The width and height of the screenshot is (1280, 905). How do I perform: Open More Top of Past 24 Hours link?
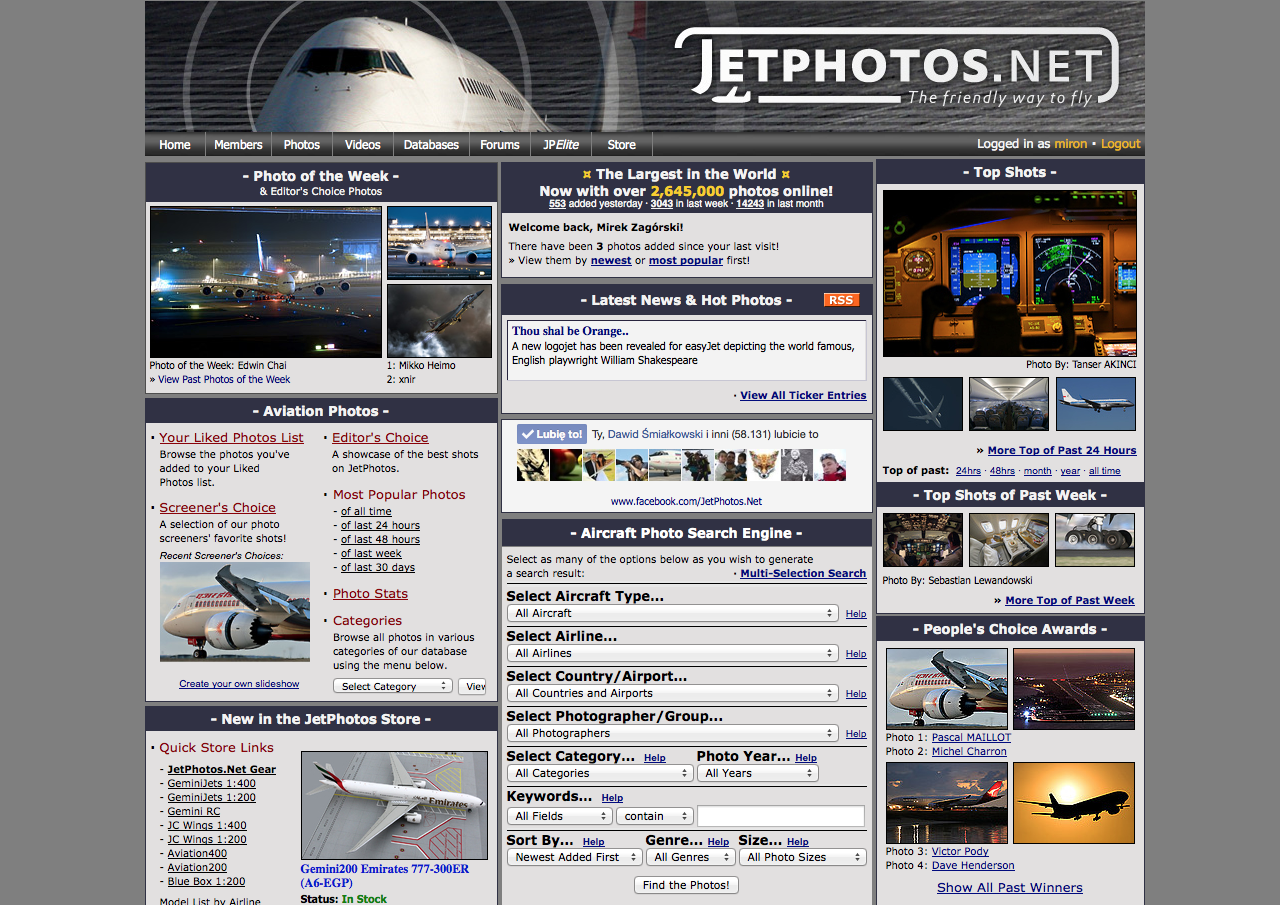[1062, 450]
